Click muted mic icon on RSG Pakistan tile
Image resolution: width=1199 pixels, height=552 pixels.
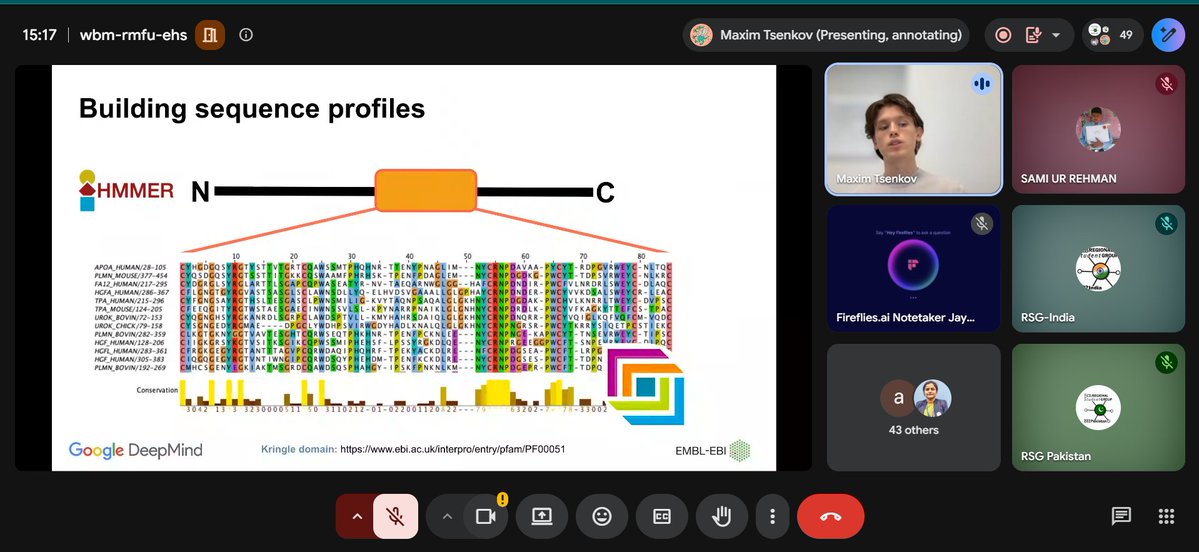[1166, 362]
